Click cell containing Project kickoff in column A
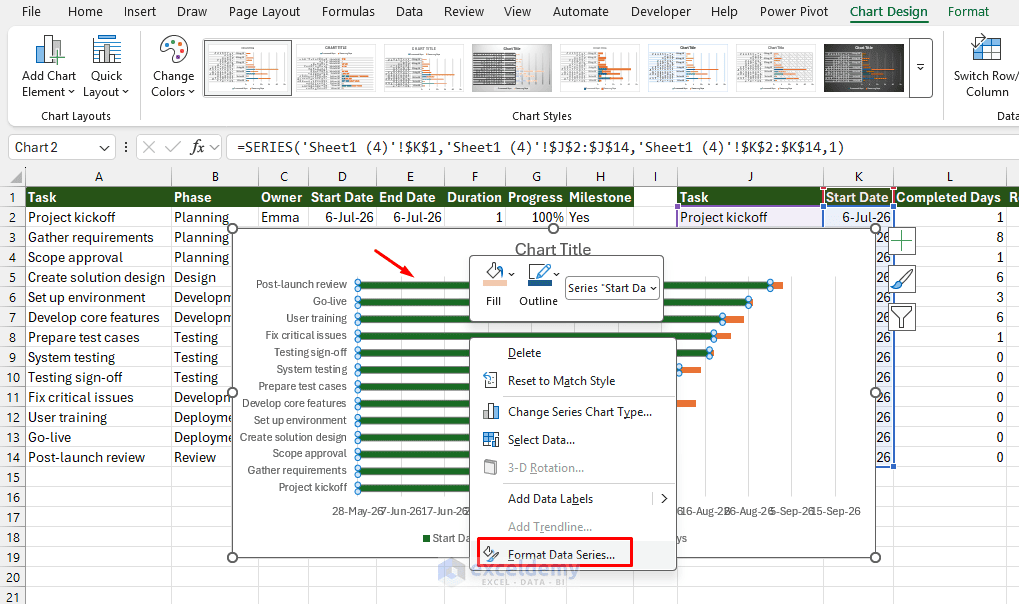This screenshot has height=604, width=1019. tap(98, 217)
